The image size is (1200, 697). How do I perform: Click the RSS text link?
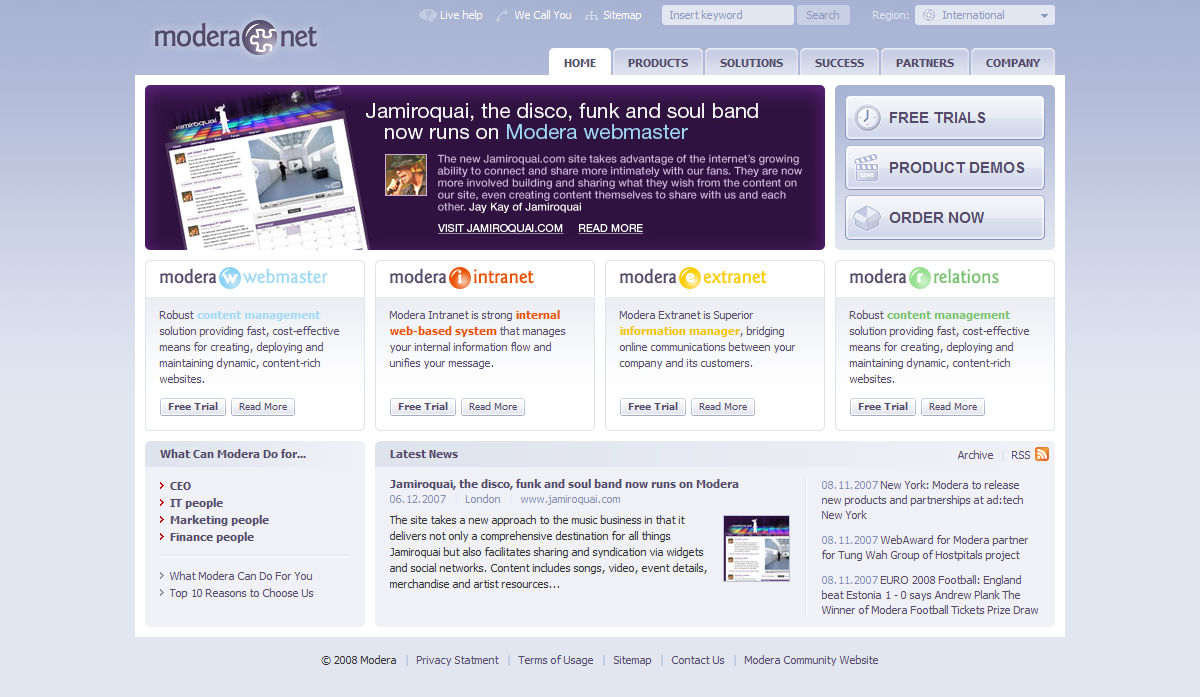click(1020, 455)
